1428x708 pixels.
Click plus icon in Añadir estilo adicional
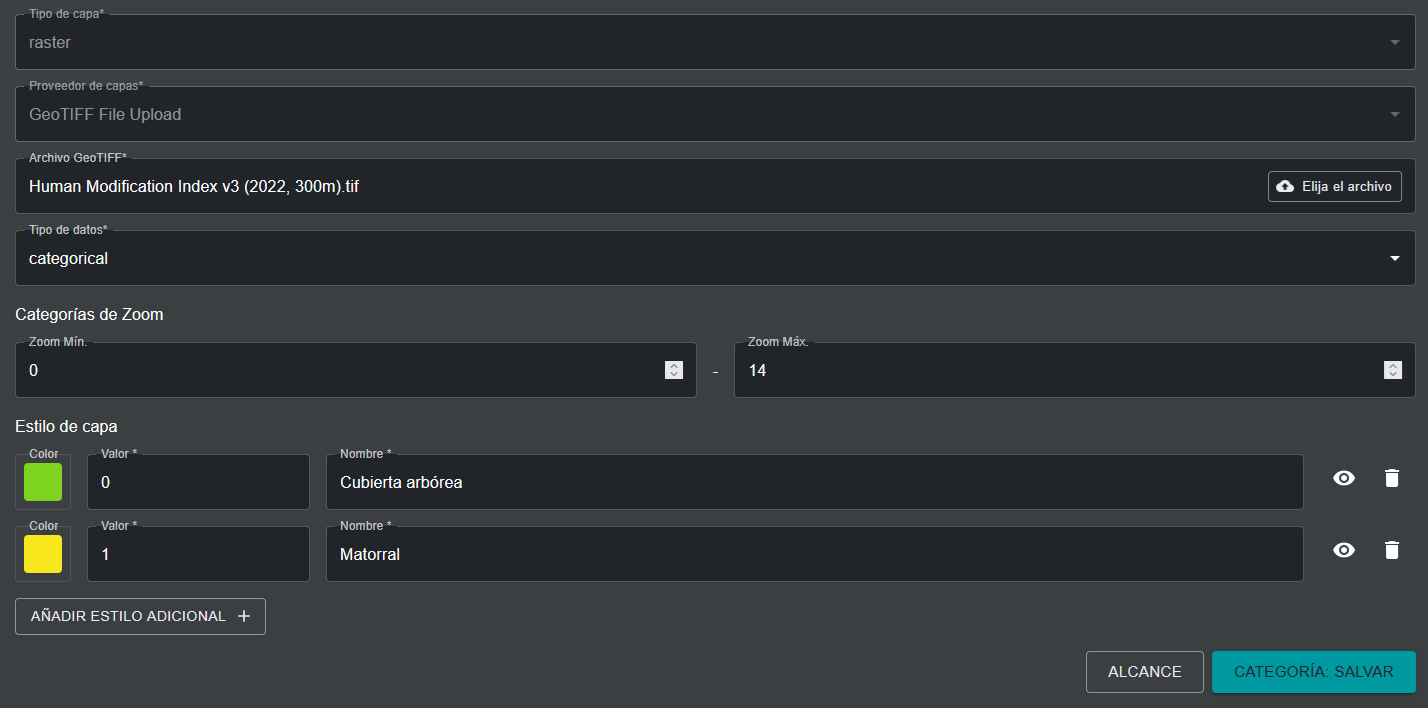[x=244, y=616]
